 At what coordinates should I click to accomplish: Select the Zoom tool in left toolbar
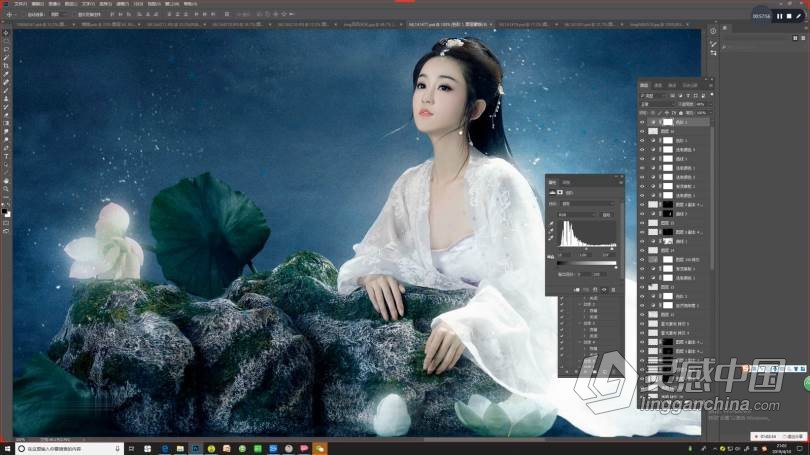point(6,189)
